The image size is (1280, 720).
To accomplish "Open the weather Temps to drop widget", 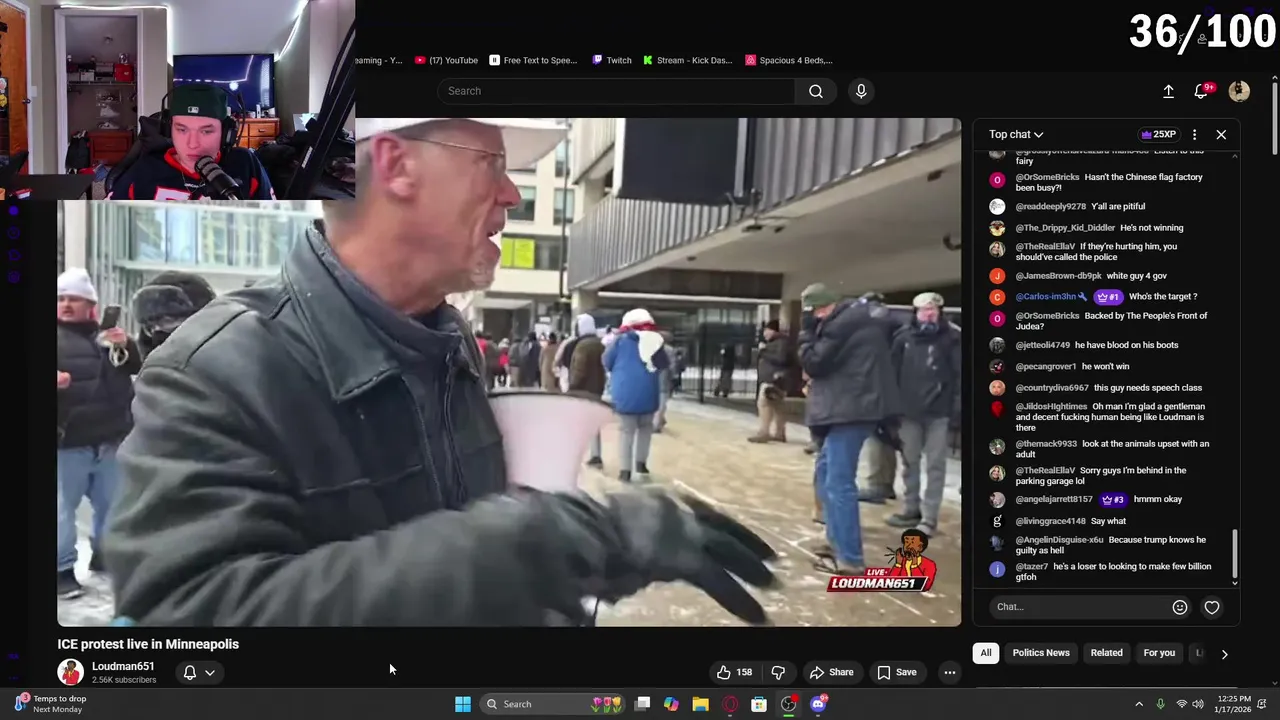I will tap(50, 704).
